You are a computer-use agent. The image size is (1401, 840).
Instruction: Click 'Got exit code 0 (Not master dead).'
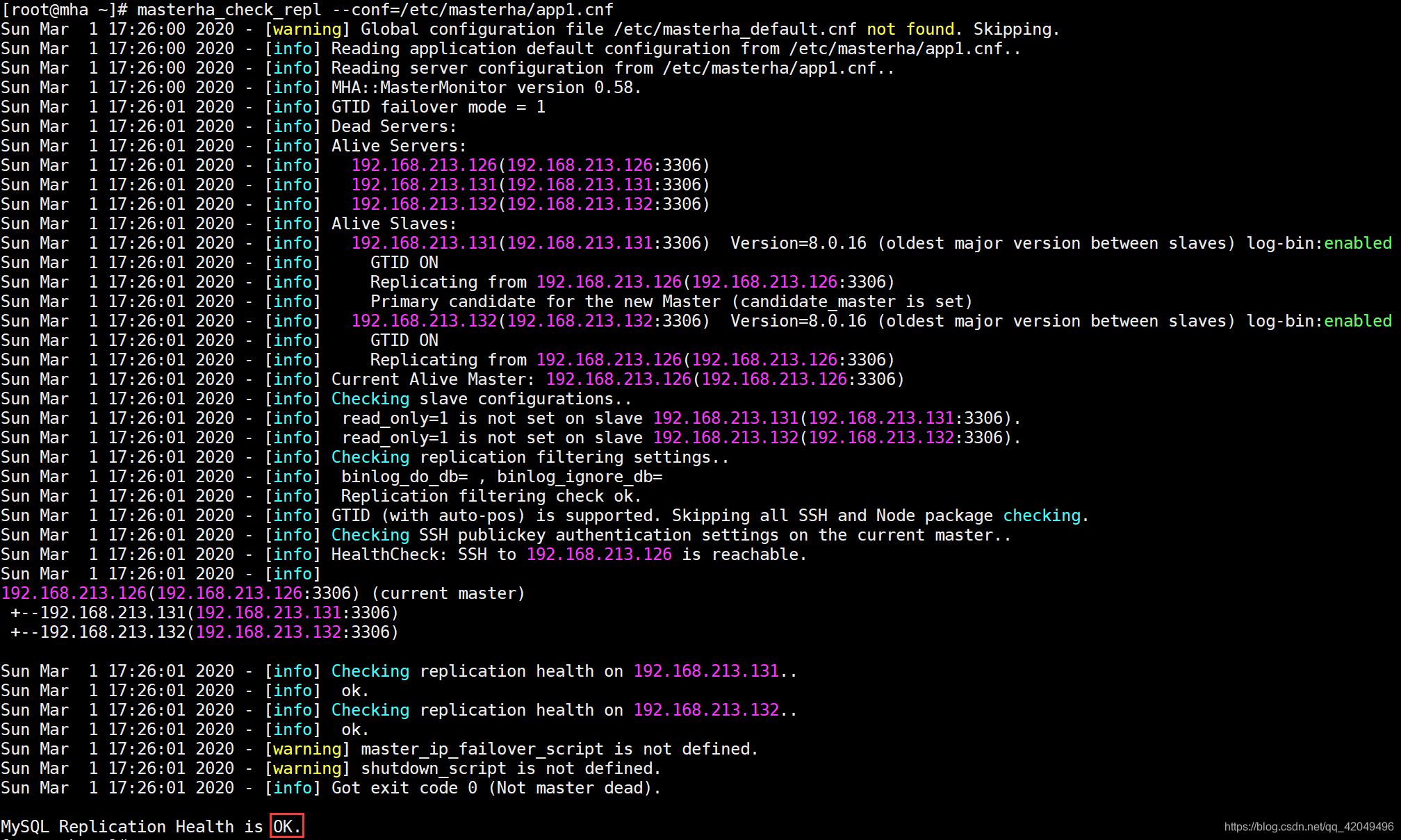tap(496, 788)
